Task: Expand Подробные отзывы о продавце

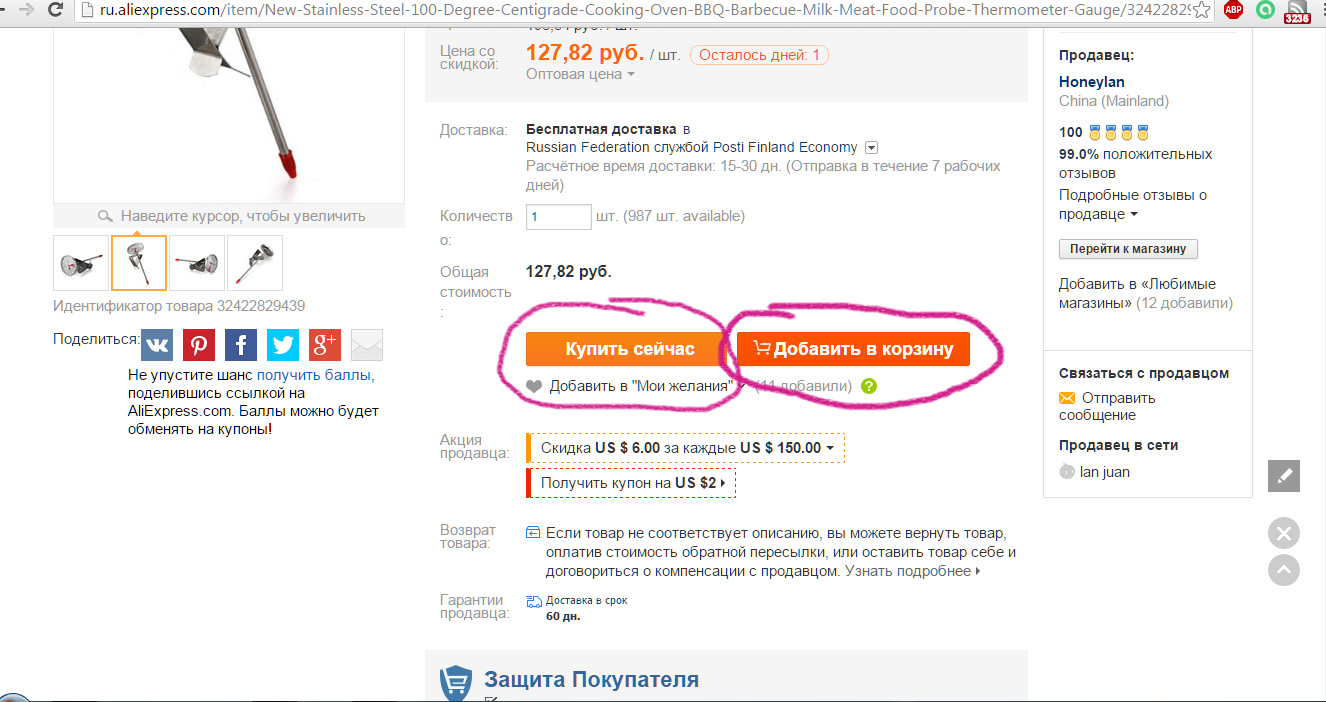Action: click(x=1133, y=205)
